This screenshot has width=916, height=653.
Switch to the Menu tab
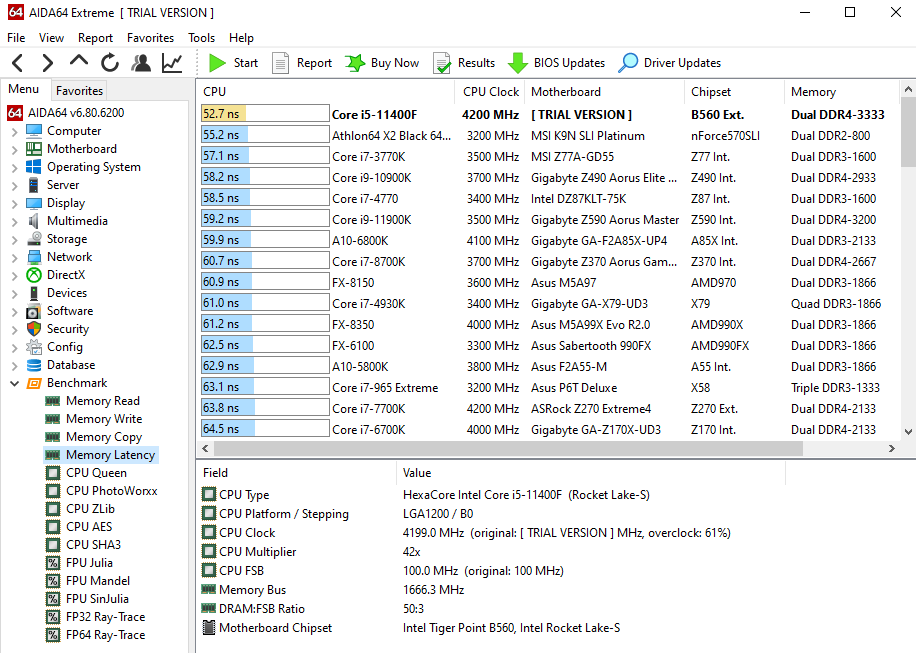point(24,89)
